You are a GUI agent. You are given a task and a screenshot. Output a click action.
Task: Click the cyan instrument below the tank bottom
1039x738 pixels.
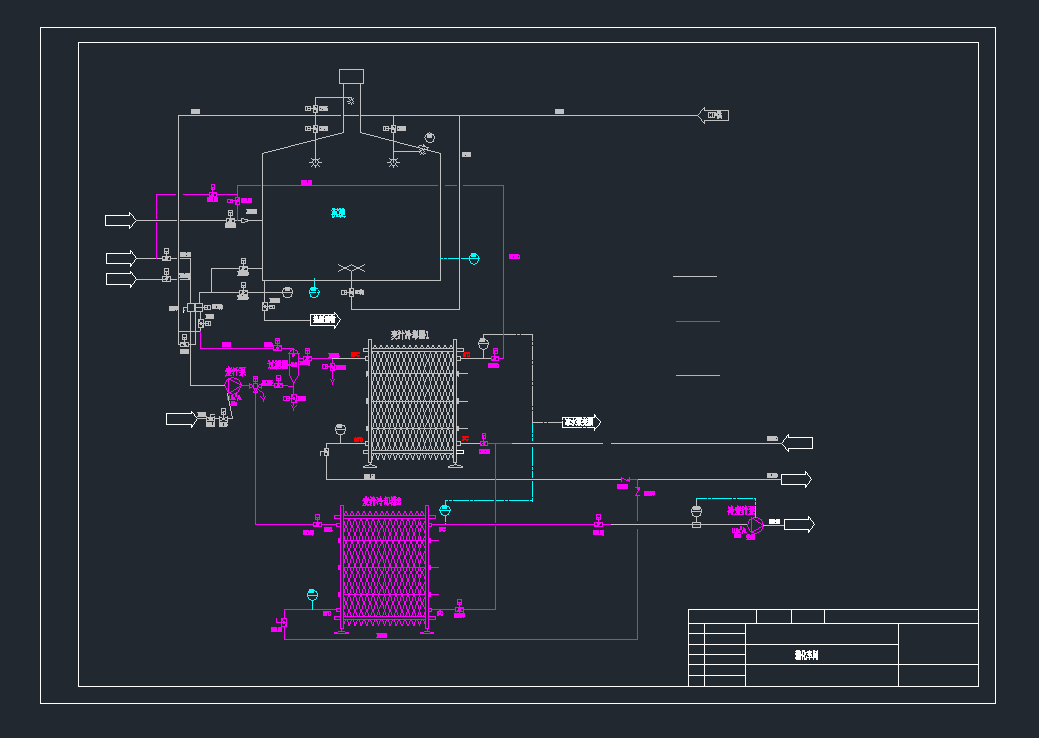314,291
